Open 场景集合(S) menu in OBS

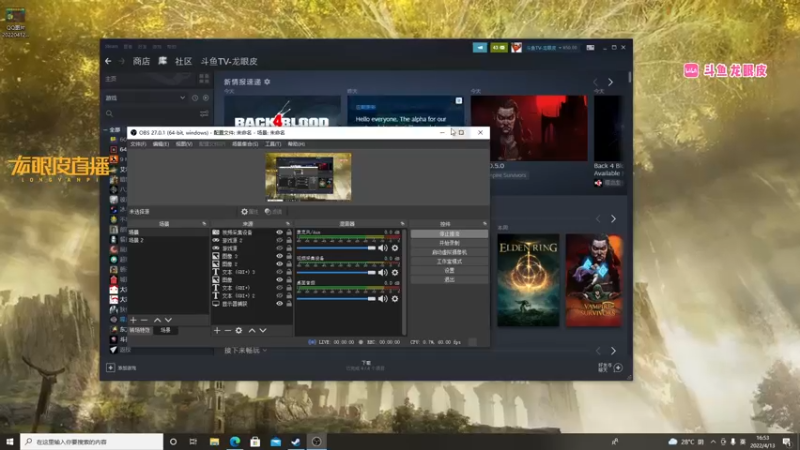[245, 144]
